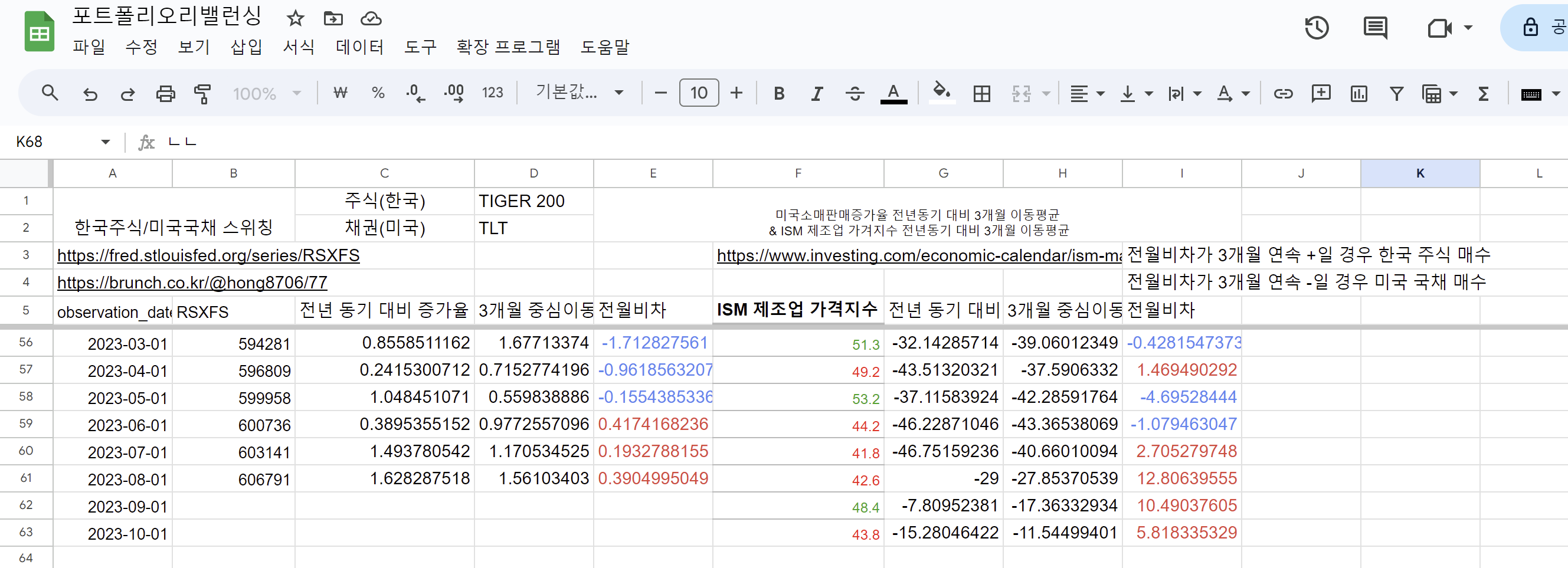Expand the name box dropdown arrow
1568x568 pixels.
[105, 142]
